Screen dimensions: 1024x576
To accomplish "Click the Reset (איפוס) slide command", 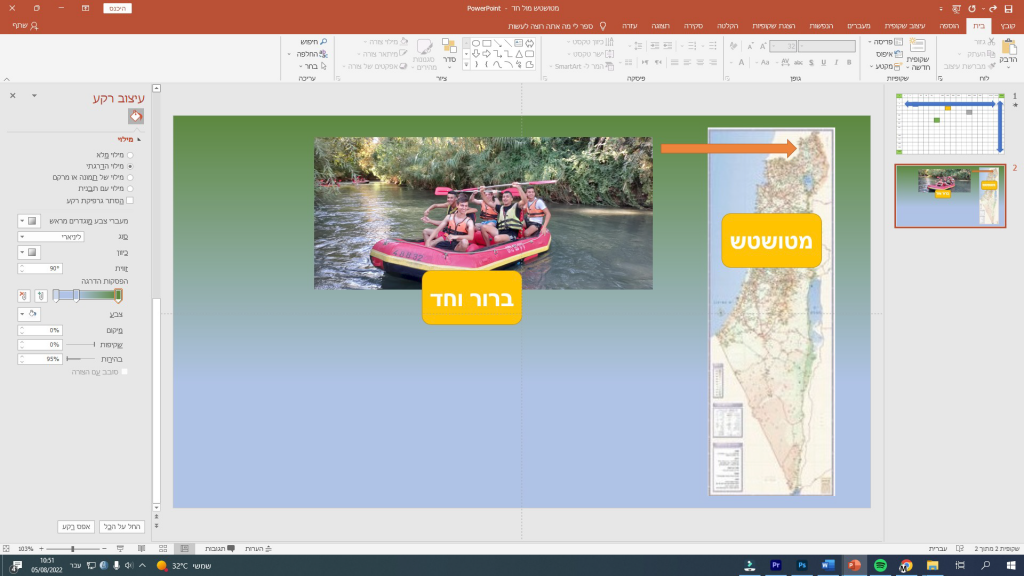I will coord(889,54).
